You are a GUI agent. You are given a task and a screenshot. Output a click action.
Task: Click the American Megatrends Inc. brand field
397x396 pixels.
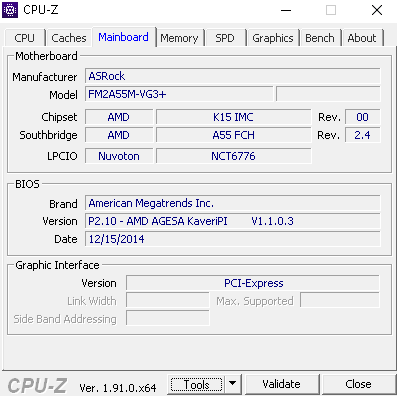(x=233, y=203)
